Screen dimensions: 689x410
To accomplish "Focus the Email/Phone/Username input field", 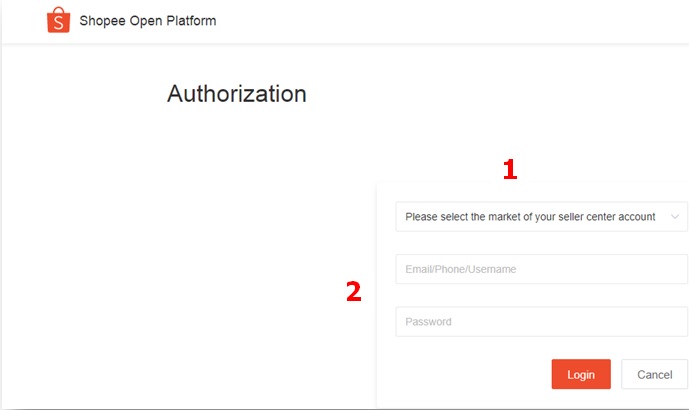I will point(541,269).
